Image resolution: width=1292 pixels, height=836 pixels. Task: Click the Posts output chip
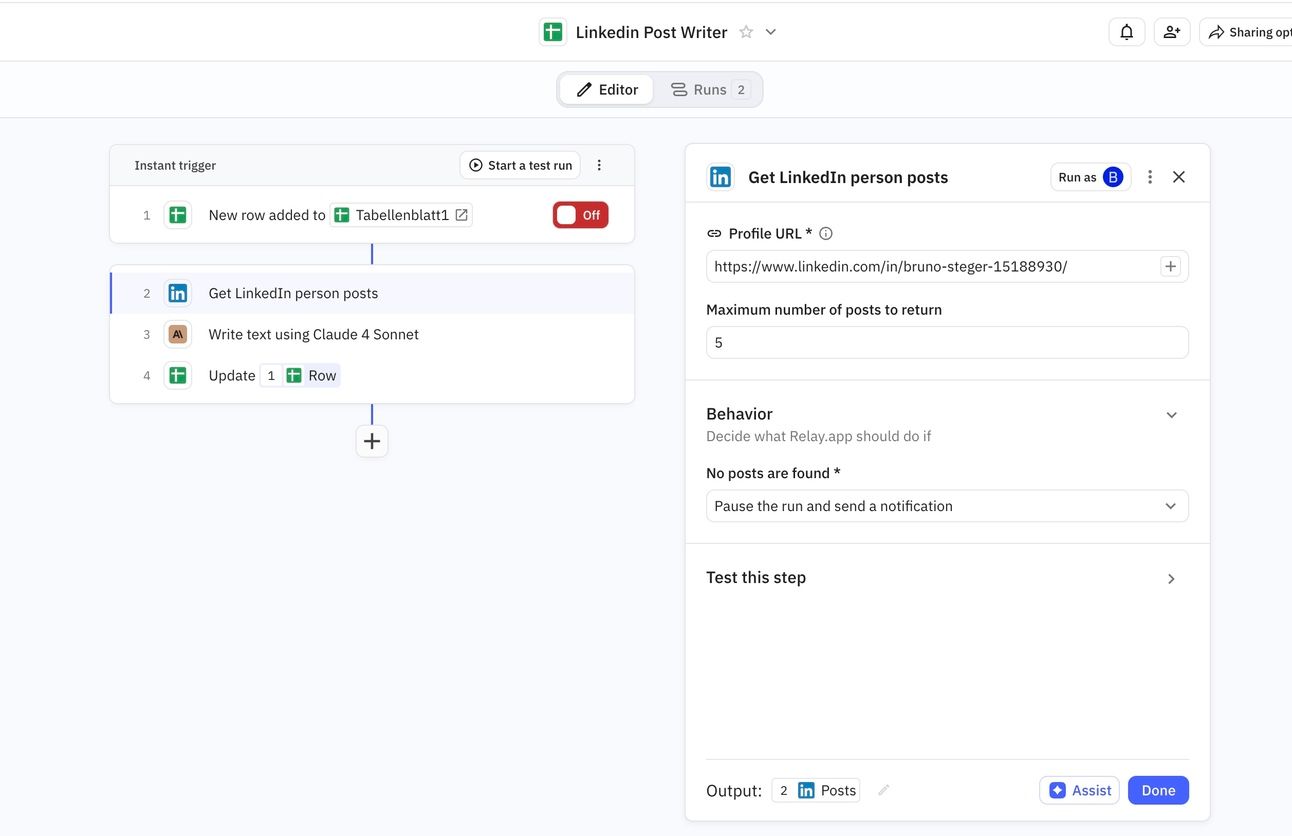click(816, 790)
